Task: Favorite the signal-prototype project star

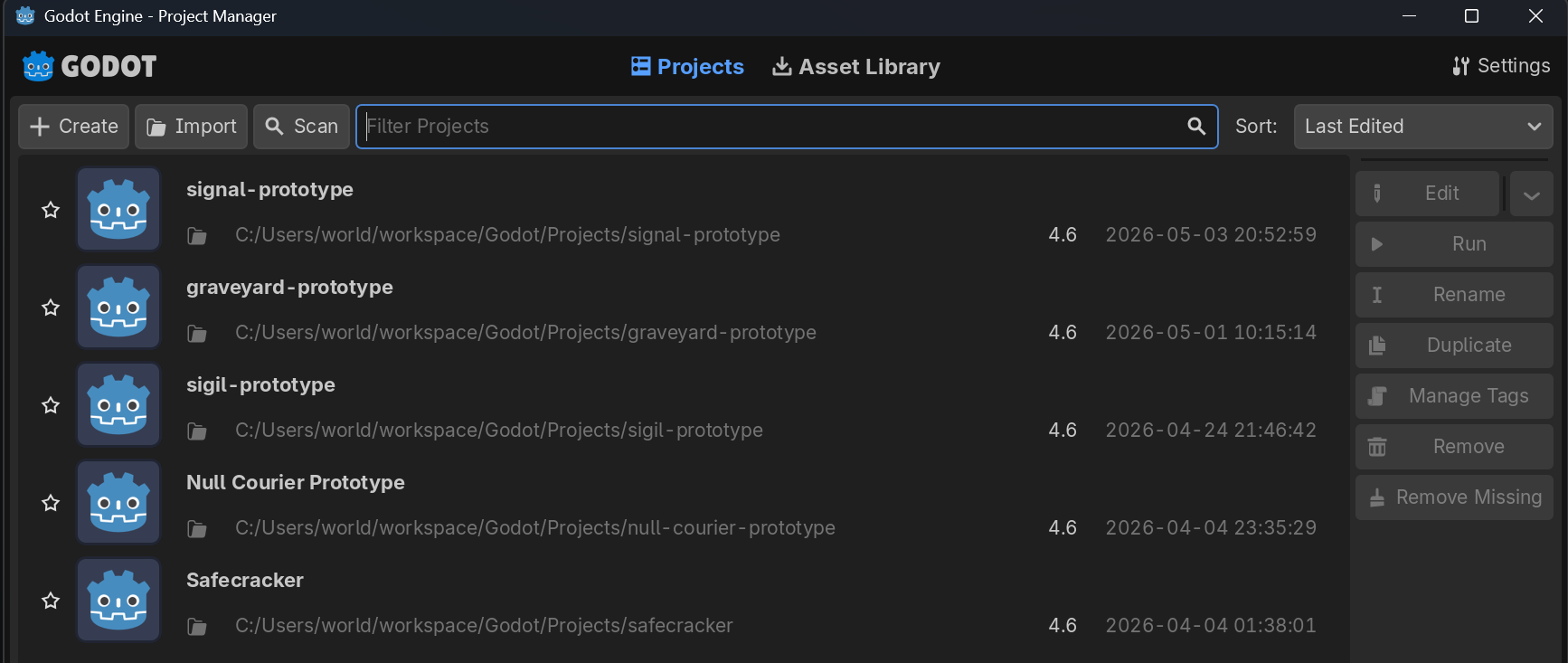Action: coord(51,210)
